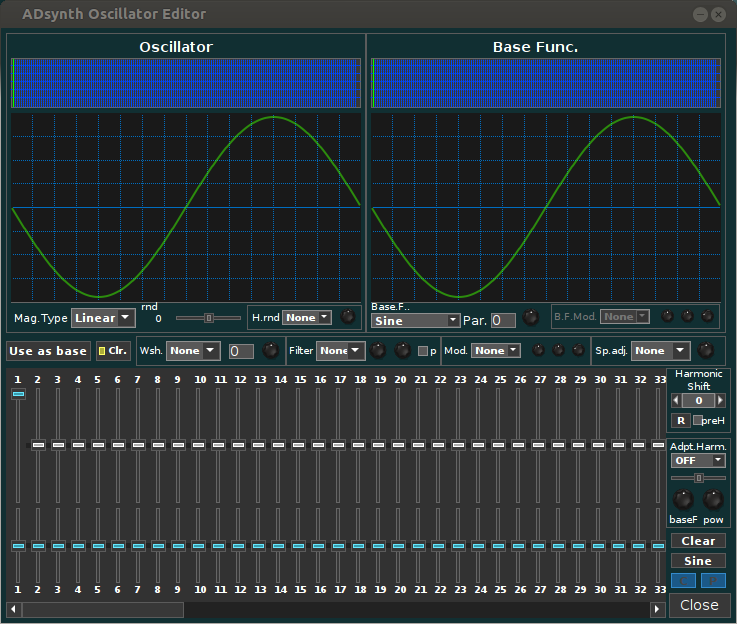Click the Par. value input field
Screen dimensions: 737x624
[503, 321]
